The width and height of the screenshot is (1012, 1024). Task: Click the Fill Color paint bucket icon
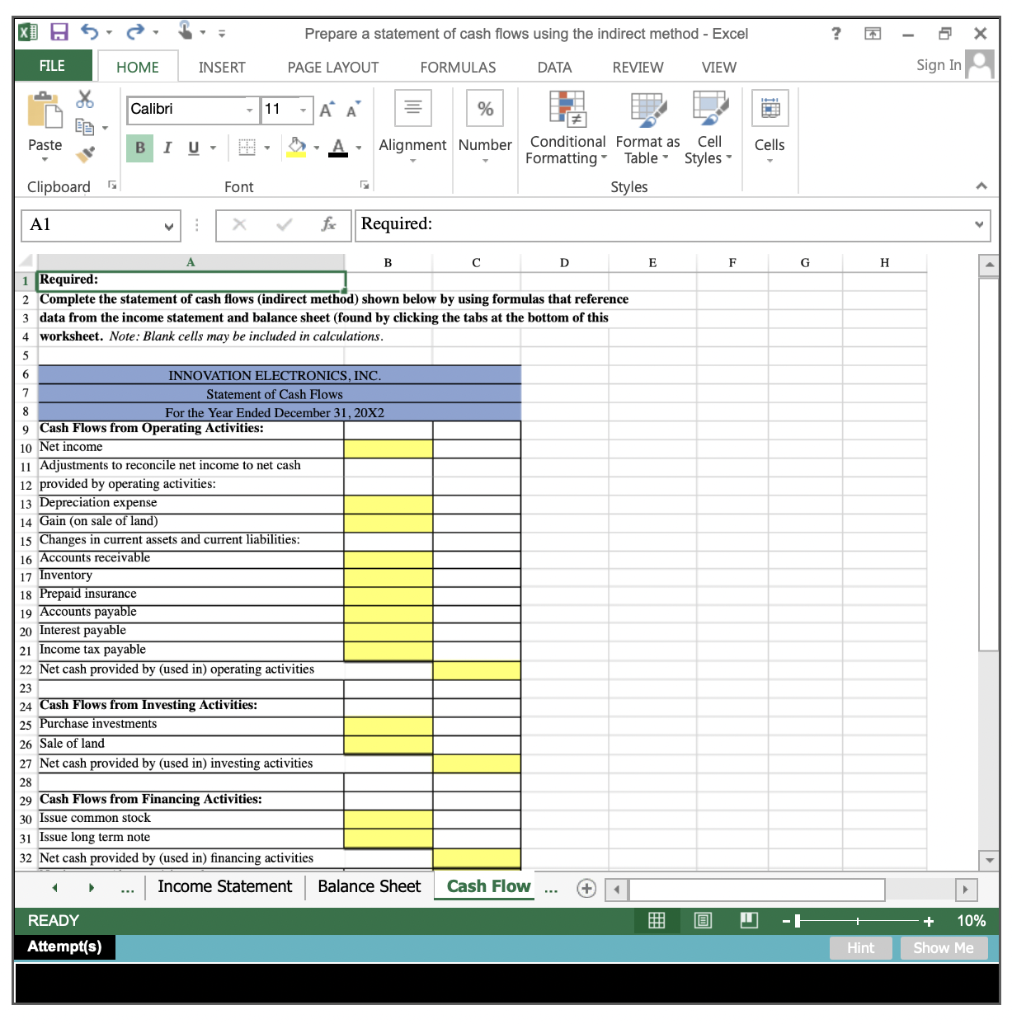[x=296, y=148]
